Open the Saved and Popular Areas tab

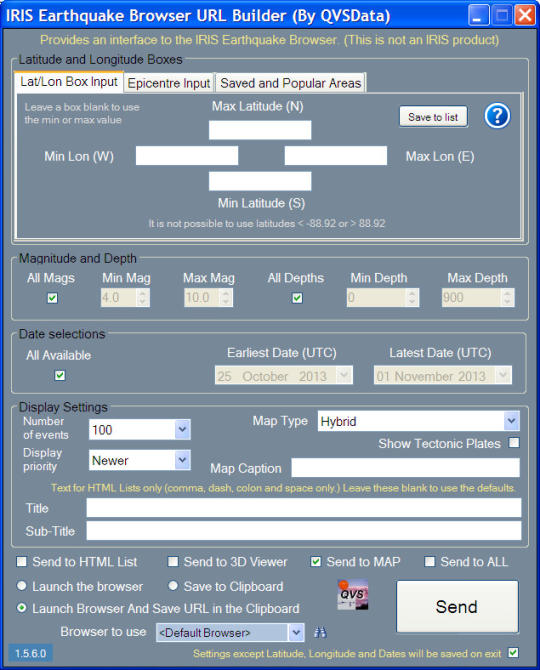pos(291,83)
